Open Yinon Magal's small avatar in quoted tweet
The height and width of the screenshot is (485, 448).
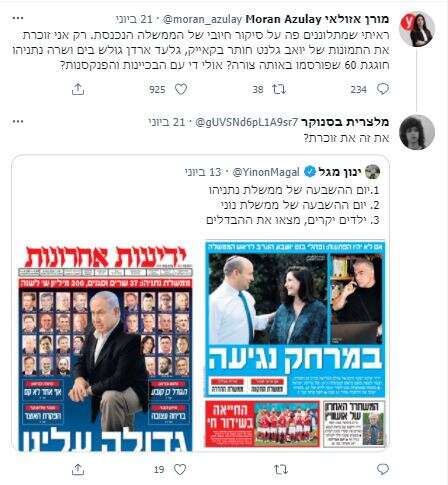372,172
